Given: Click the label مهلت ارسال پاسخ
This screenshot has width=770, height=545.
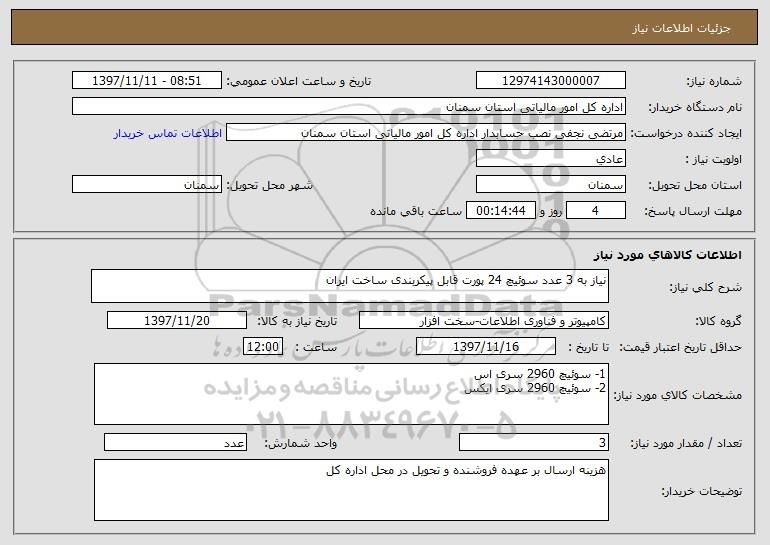Looking at the screenshot, I should click(x=693, y=211).
